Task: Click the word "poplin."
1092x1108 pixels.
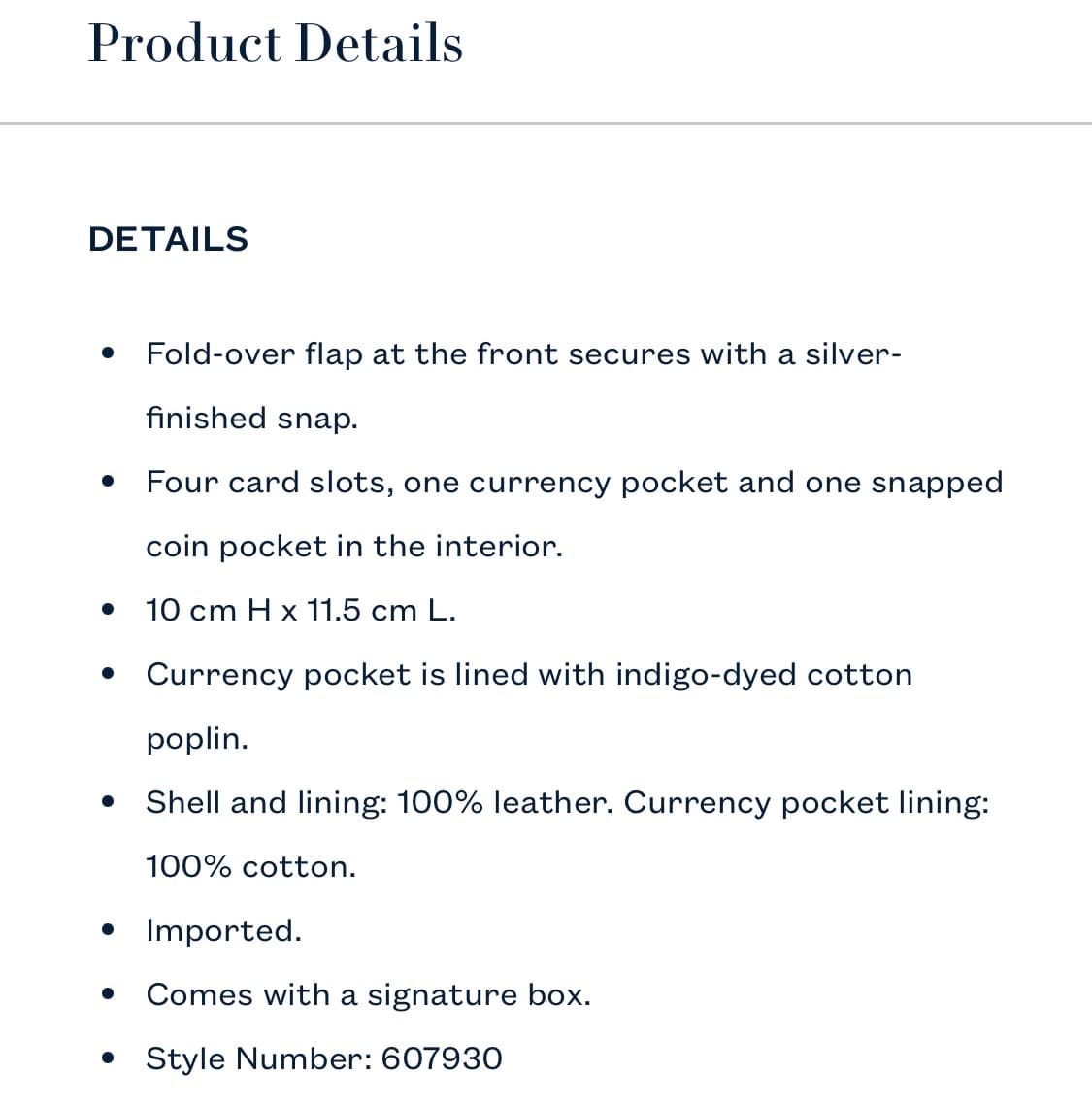Action: pyautogui.click(x=197, y=739)
